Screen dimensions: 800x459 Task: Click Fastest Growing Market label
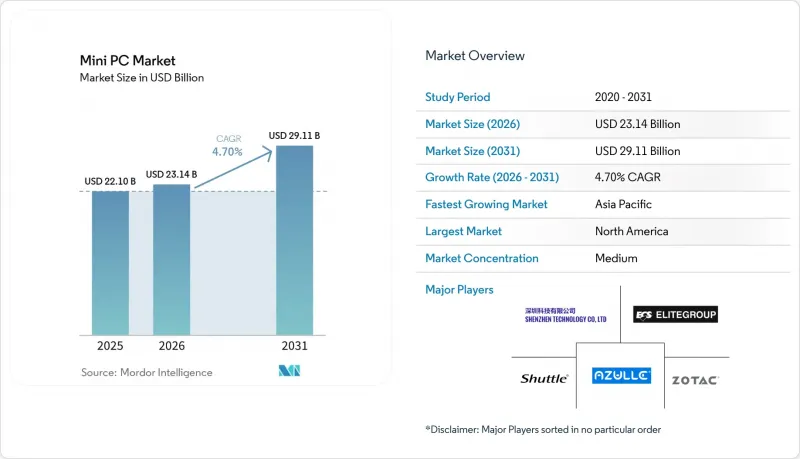(486, 204)
